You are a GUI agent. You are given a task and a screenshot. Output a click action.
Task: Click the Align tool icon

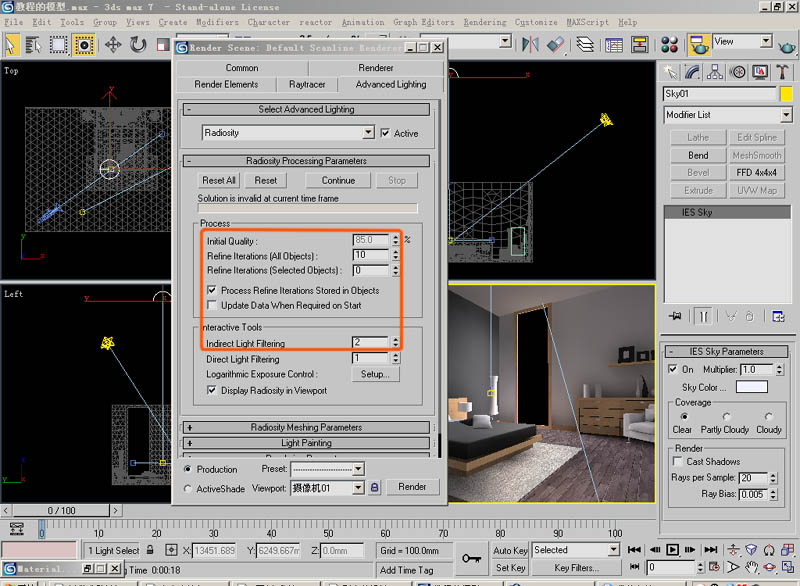pyautogui.click(x=556, y=44)
